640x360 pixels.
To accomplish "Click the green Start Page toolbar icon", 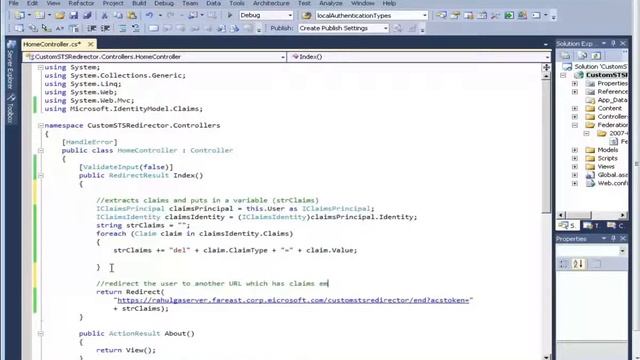I will [x=509, y=16].
